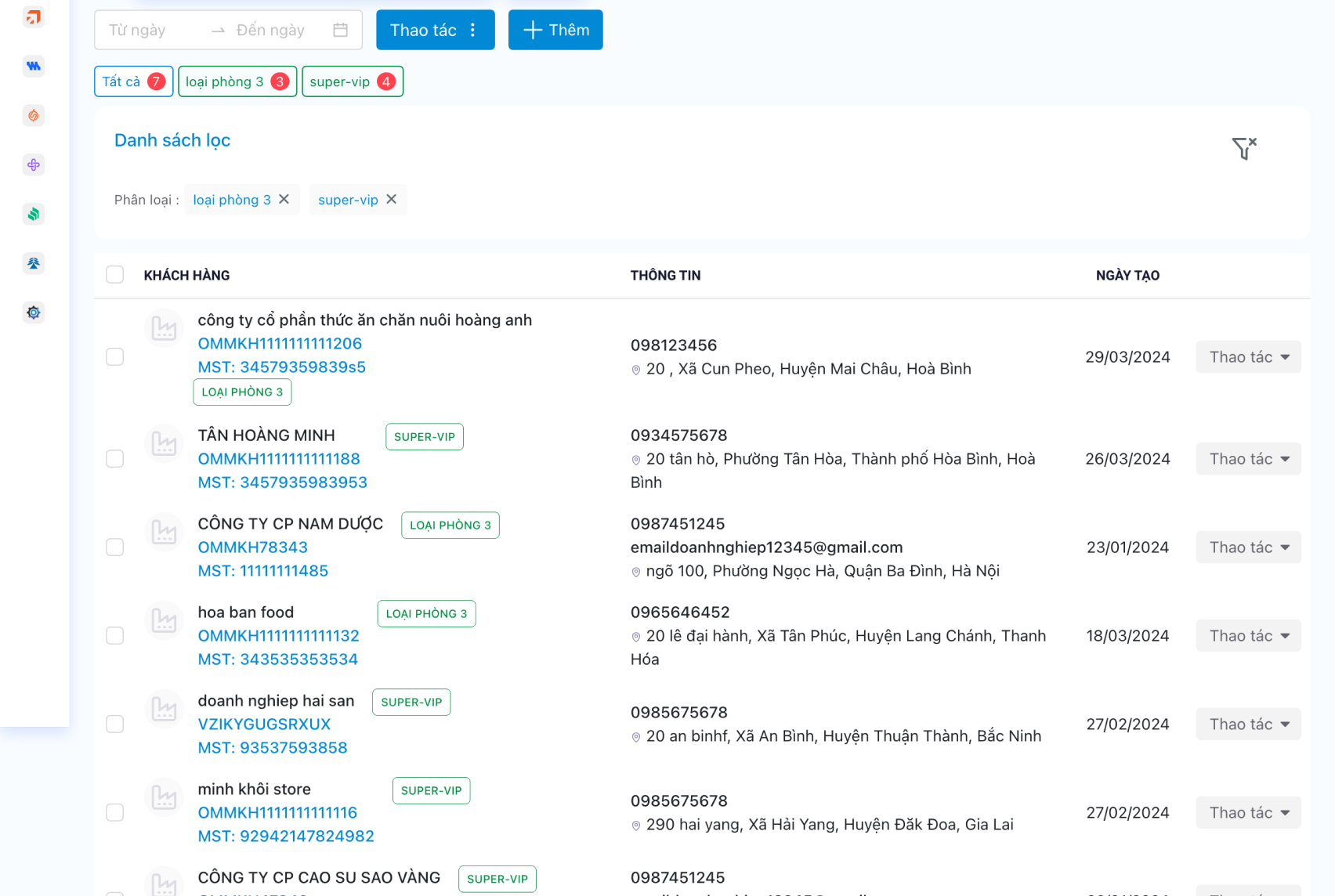Open the blue W module in the sidebar
The image size is (1335, 896).
pyautogui.click(x=33, y=67)
